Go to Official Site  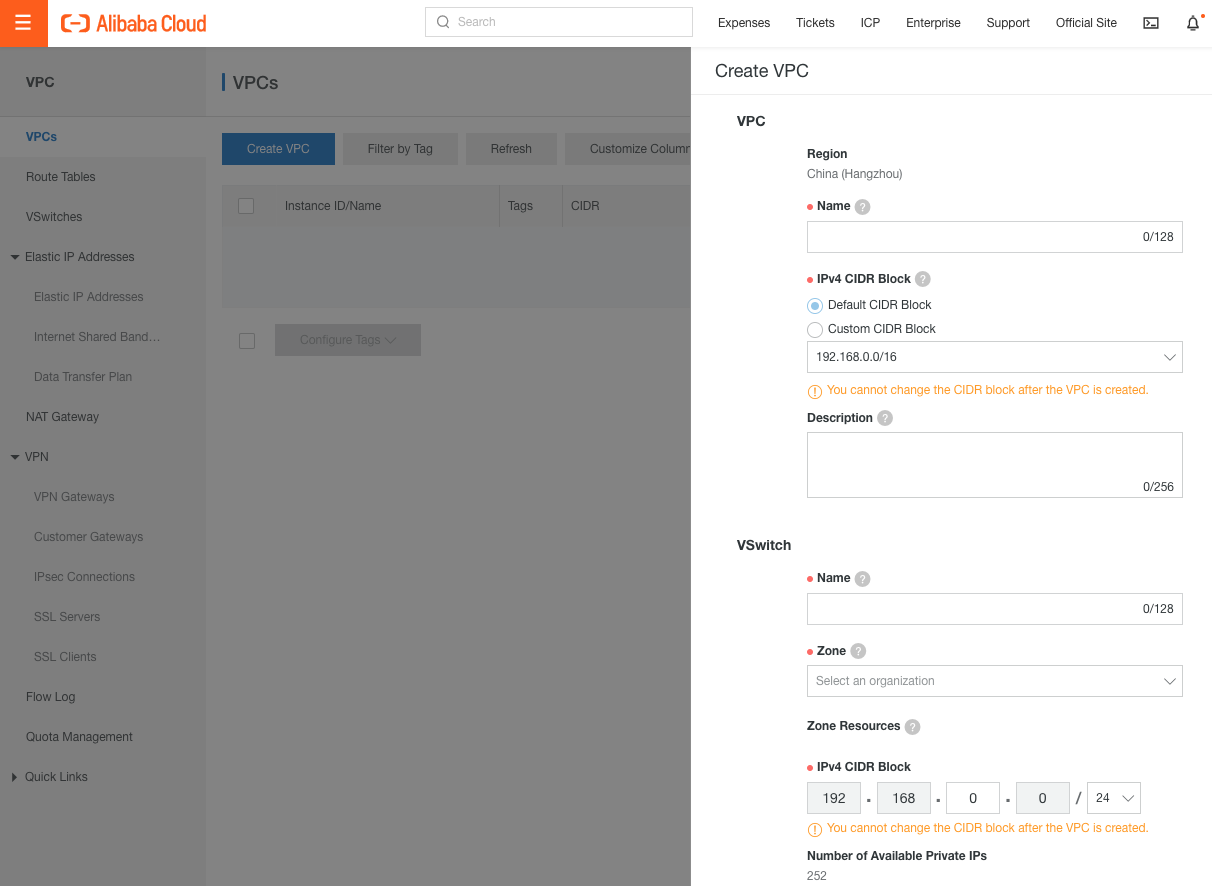point(1086,23)
